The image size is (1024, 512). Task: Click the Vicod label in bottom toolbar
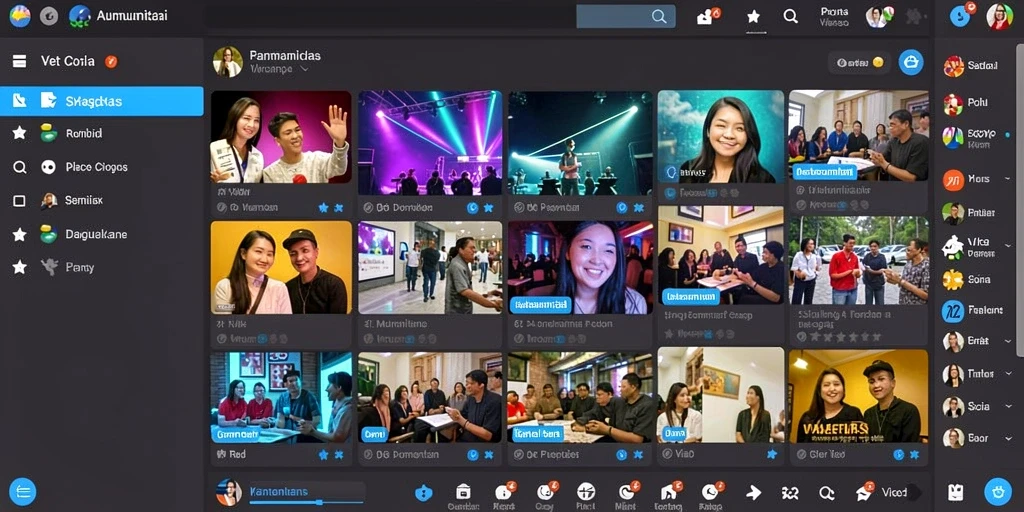tap(894, 492)
